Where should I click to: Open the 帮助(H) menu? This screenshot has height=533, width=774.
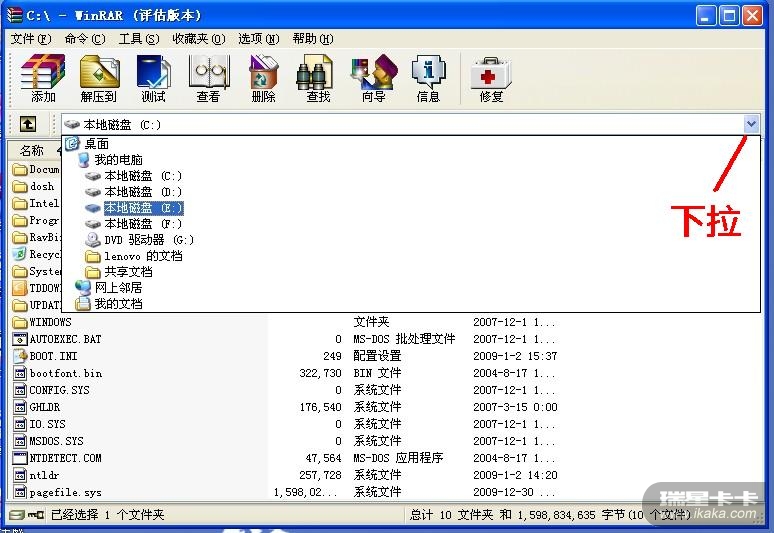(313, 38)
